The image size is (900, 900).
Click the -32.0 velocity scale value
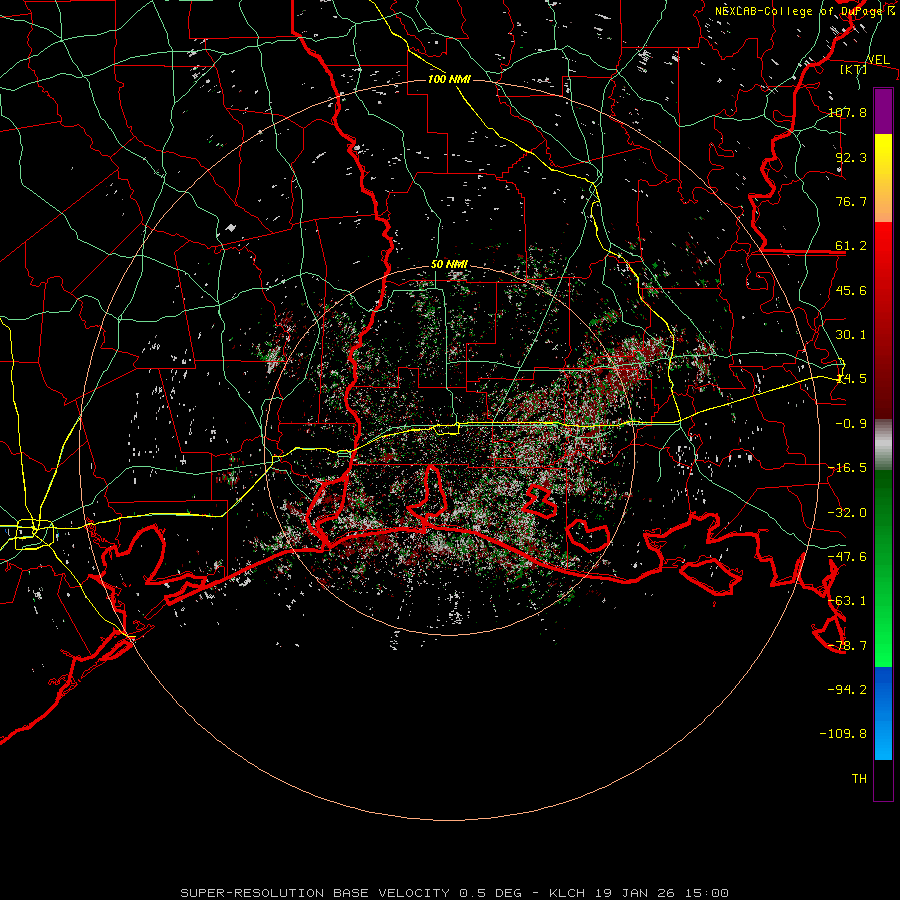point(847,513)
